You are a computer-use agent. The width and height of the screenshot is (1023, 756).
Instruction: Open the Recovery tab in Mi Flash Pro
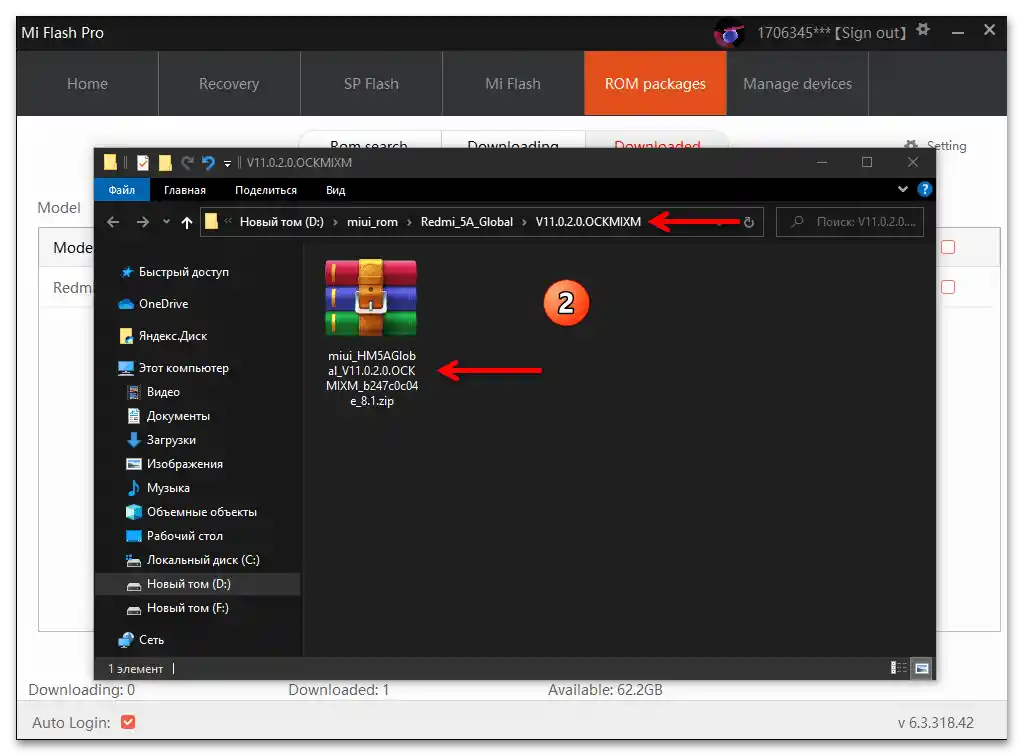point(229,83)
